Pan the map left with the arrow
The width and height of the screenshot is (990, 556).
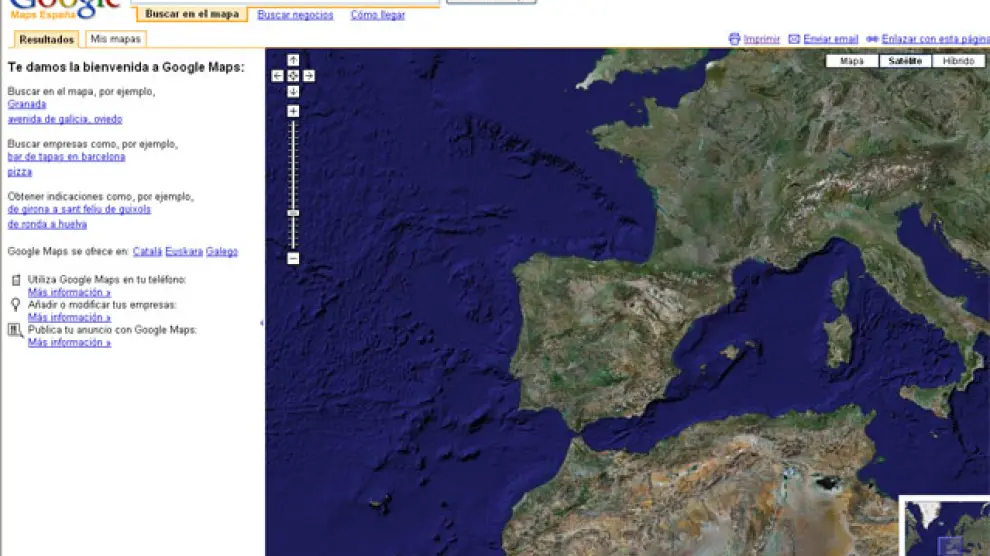click(278, 76)
